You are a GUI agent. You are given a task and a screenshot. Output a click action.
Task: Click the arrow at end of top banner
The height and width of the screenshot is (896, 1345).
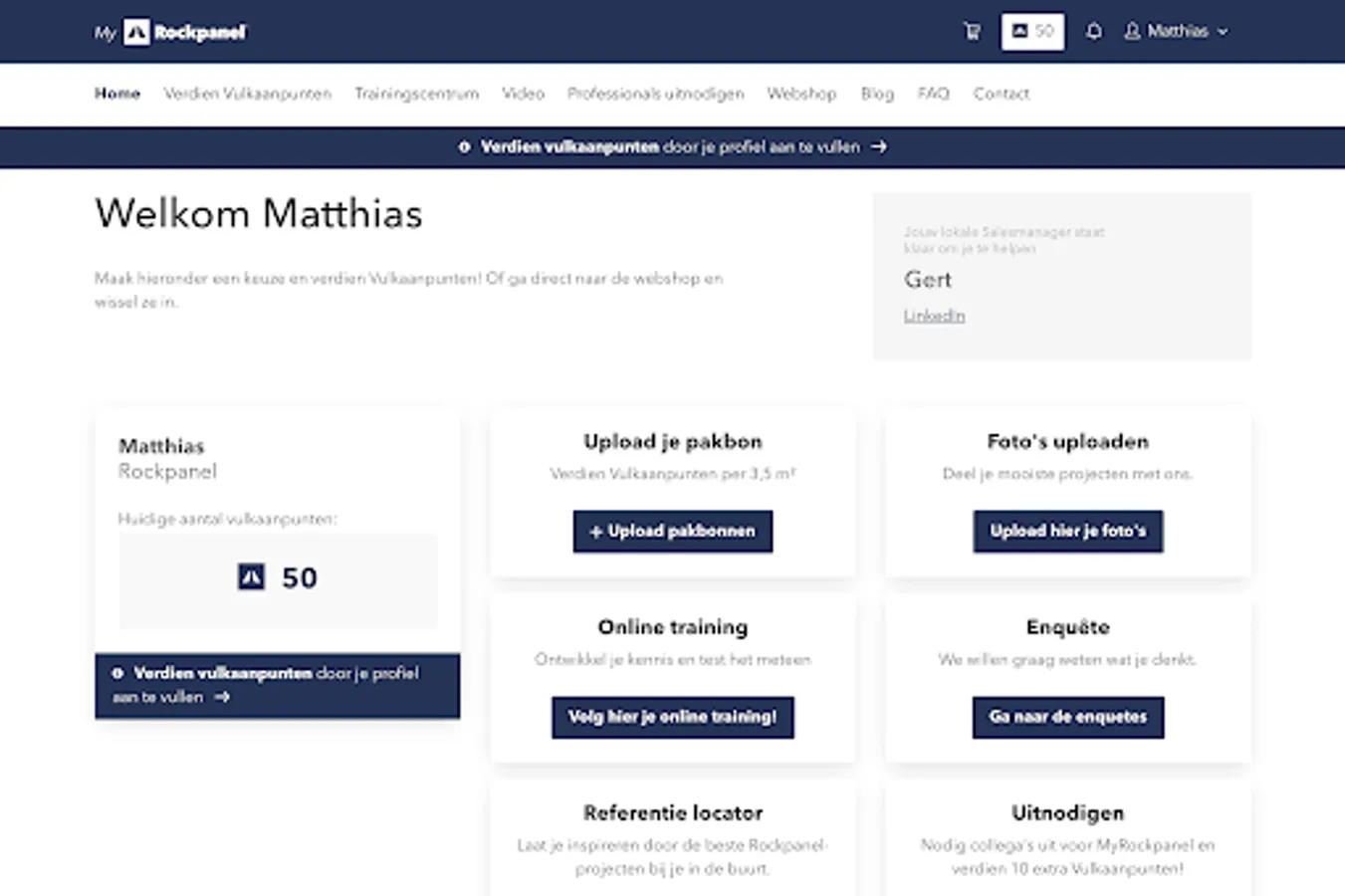pos(878,147)
